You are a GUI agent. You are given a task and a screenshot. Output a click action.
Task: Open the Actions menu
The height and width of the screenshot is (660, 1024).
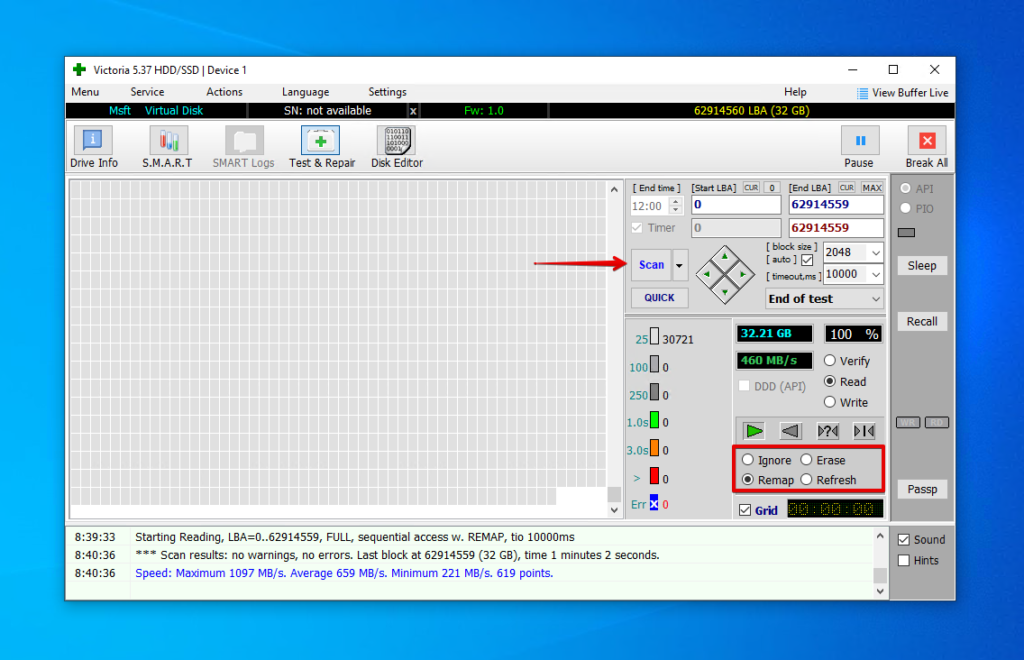pos(224,91)
